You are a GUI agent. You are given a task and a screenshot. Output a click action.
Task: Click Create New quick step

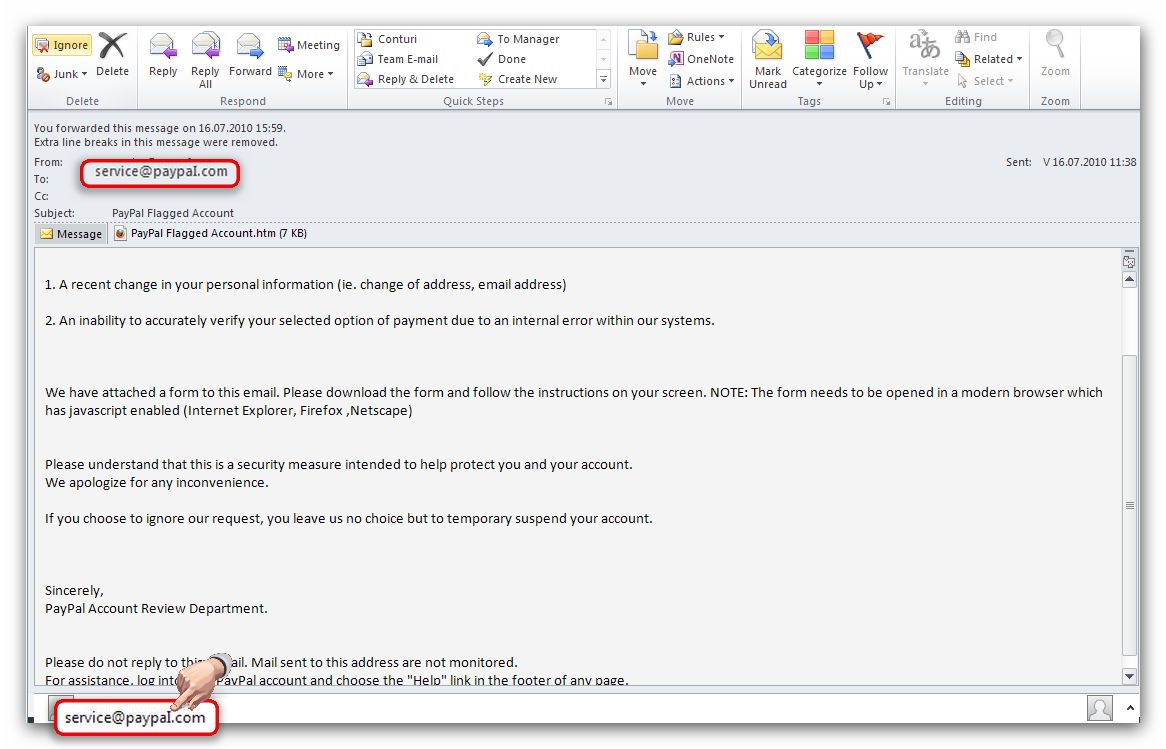tap(518, 79)
